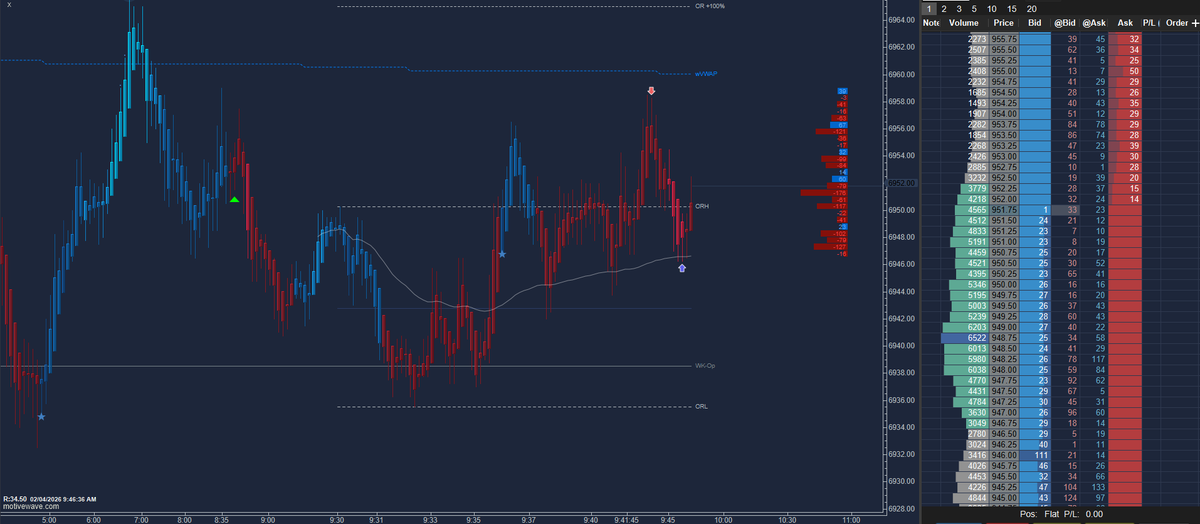Select the blue star marker near 5:00
The image size is (1200, 524).
point(41,416)
